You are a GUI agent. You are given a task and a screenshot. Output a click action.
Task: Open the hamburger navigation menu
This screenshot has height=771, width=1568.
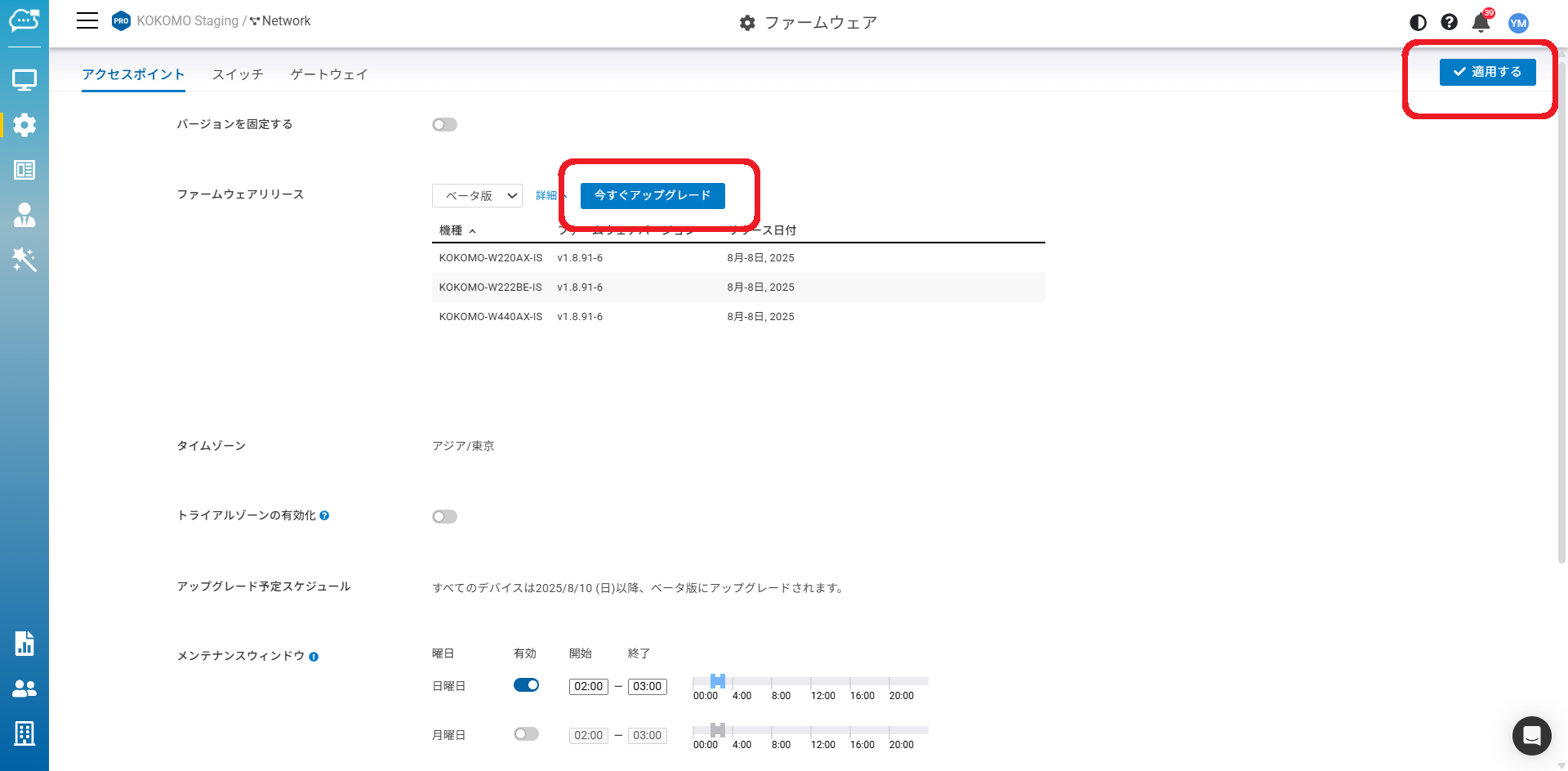87,21
